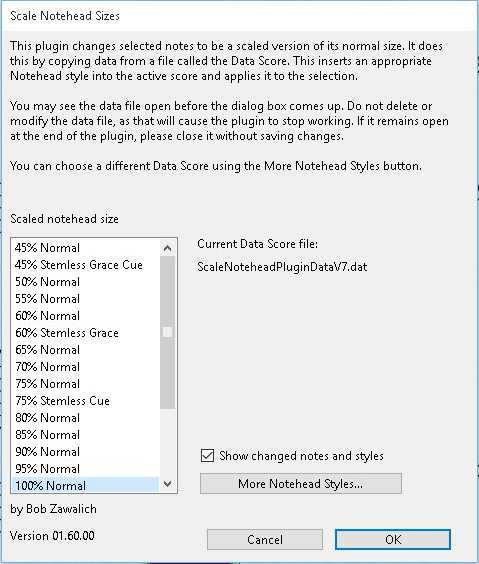Open More Notehead Styles dialog
This screenshot has width=479, height=564.
coord(301,483)
